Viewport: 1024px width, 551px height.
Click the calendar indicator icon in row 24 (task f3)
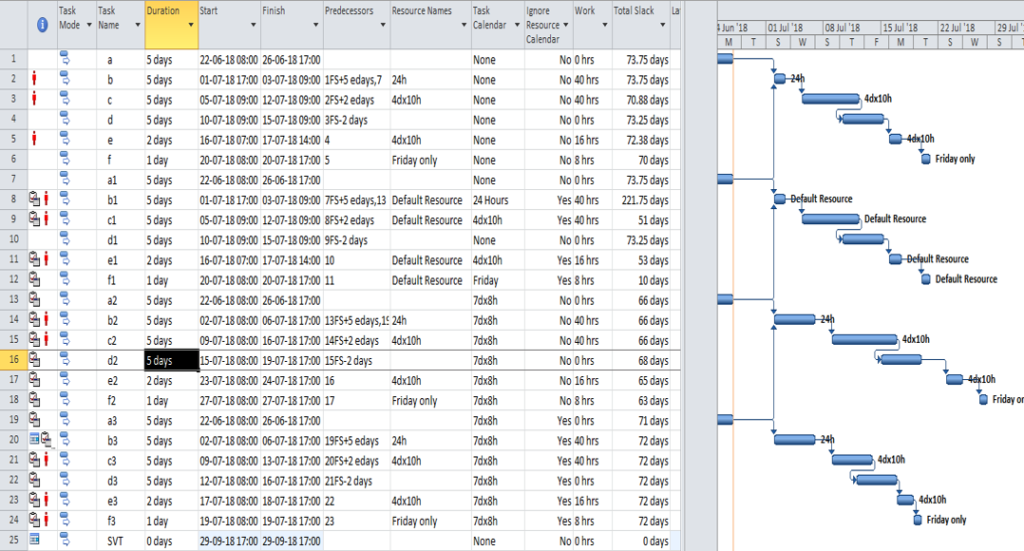coord(35,520)
